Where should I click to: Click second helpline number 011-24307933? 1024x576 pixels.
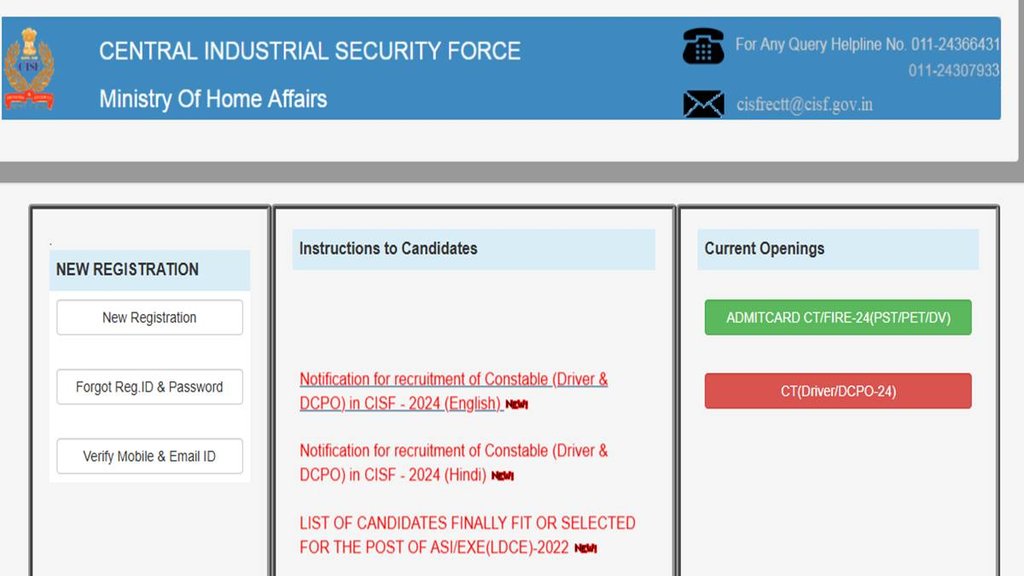point(953,71)
